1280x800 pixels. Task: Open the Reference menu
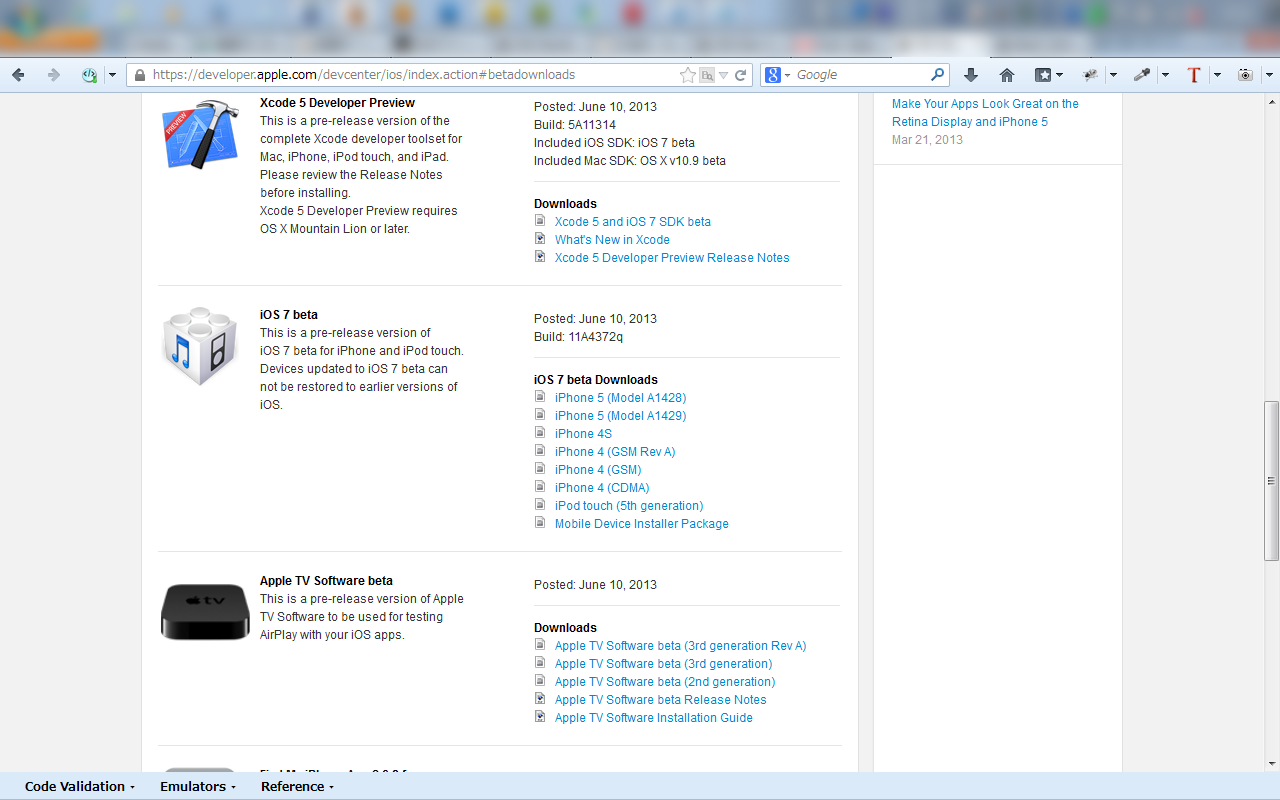coord(298,787)
